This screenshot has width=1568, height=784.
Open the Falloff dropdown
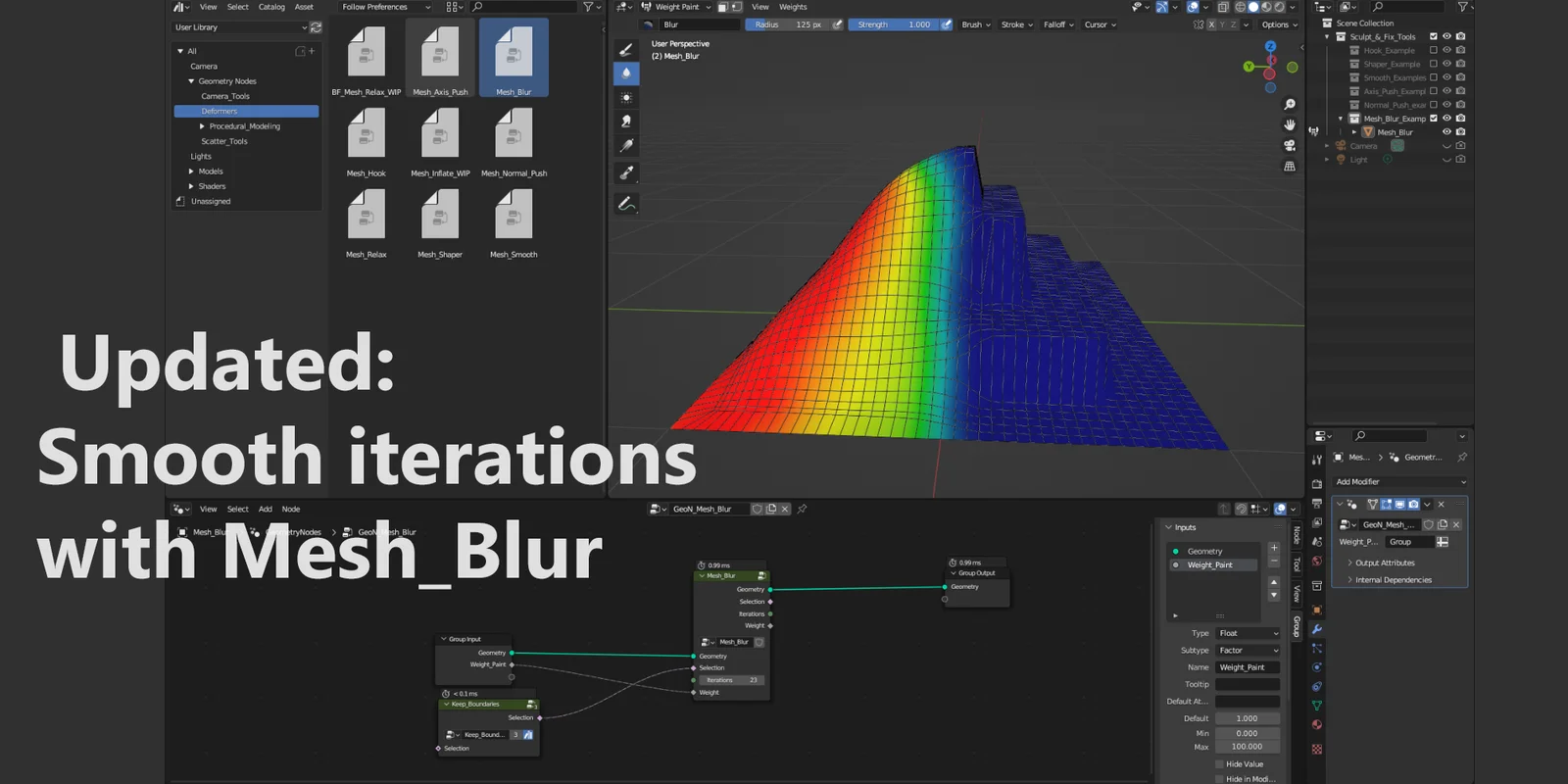click(x=1058, y=24)
